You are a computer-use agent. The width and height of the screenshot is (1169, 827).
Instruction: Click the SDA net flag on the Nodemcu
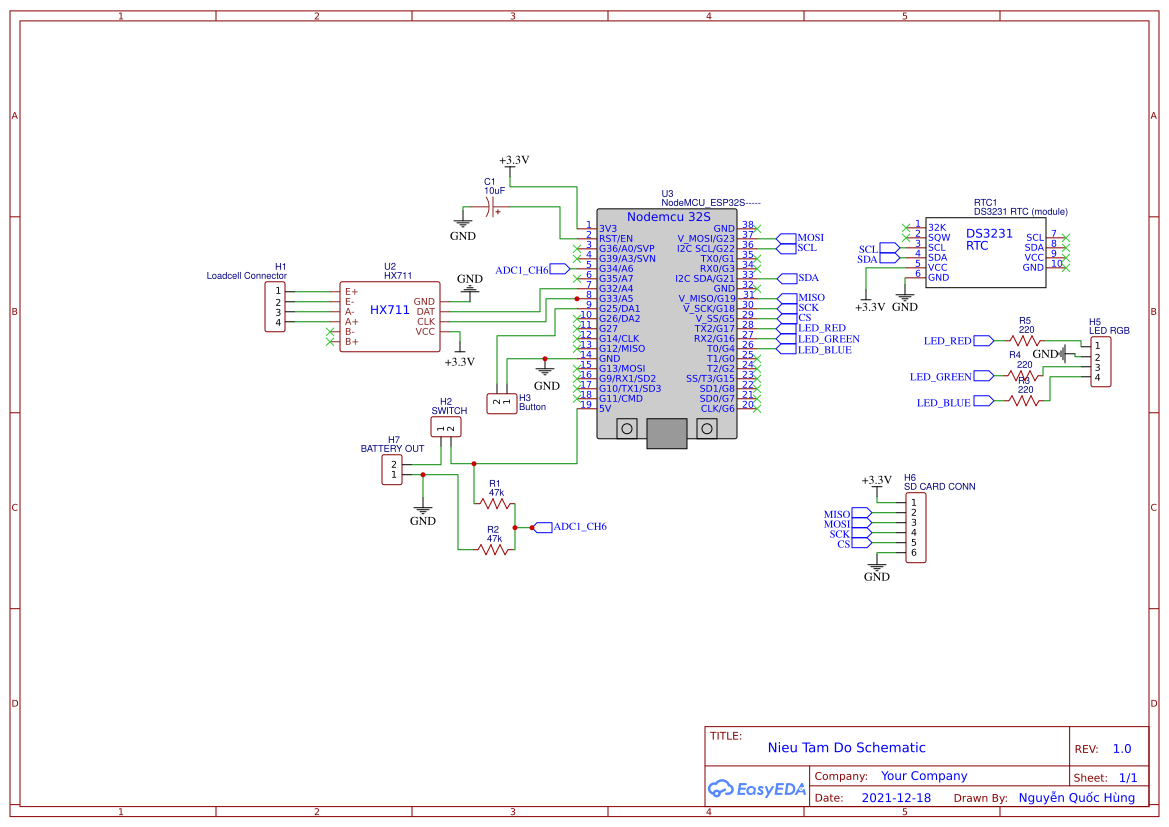(x=798, y=277)
